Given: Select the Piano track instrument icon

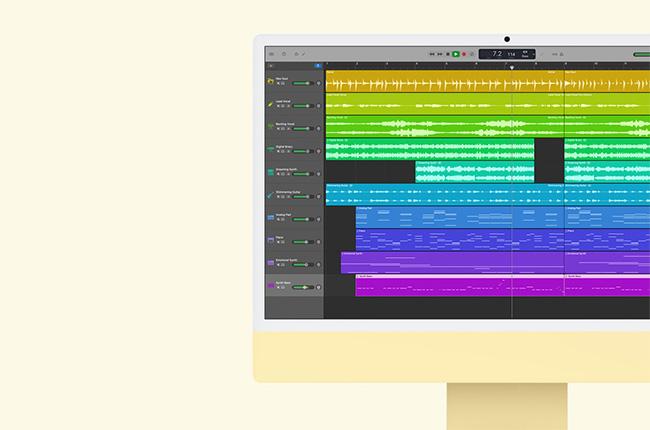Looking at the screenshot, I should 271,240.
